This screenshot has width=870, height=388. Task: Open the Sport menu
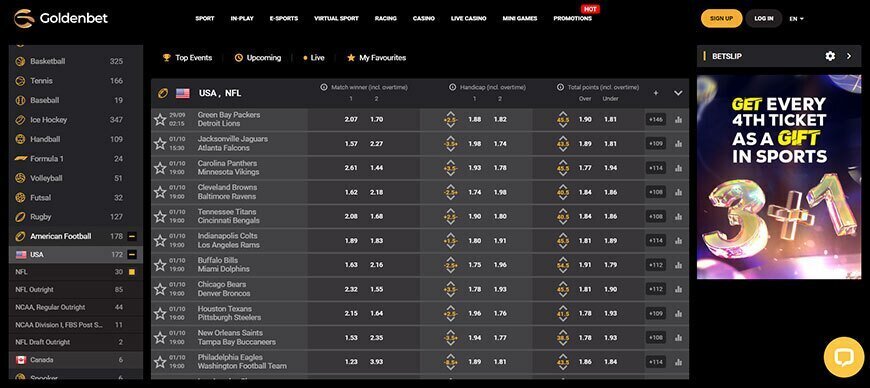tap(205, 18)
